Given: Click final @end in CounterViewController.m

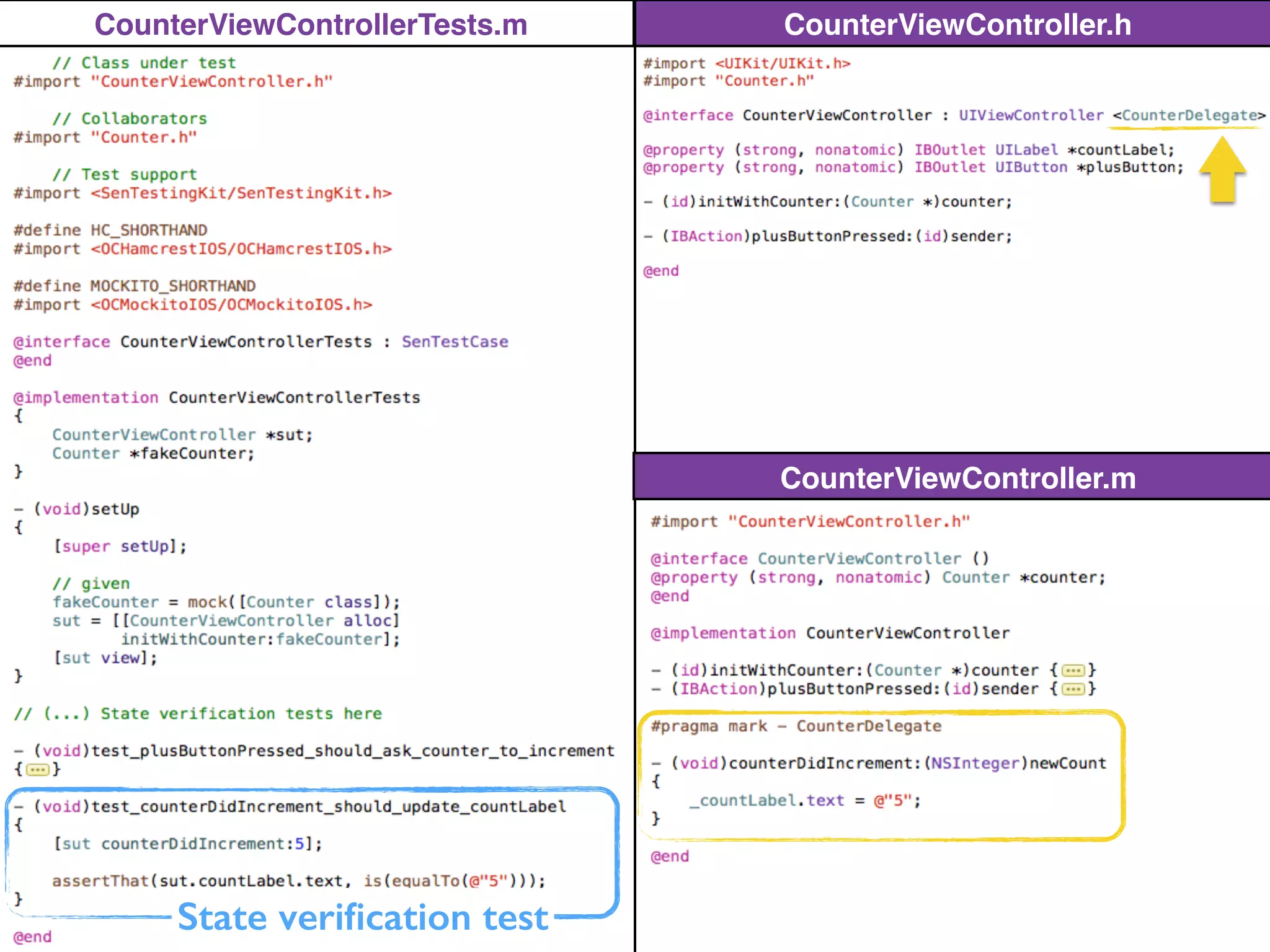Looking at the screenshot, I should [x=670, y=857].
